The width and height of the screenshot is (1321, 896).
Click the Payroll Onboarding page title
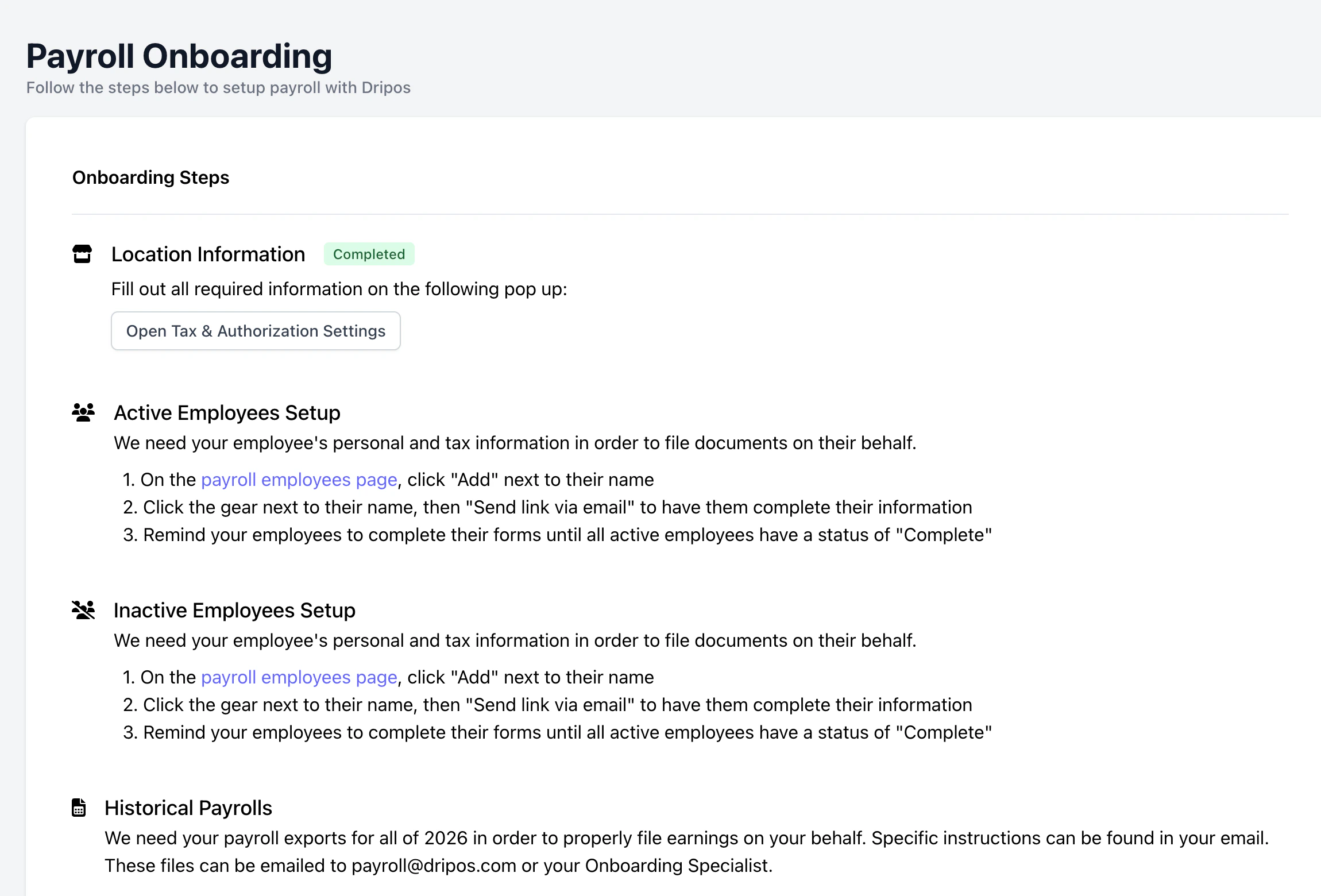(x=179, y=56)
